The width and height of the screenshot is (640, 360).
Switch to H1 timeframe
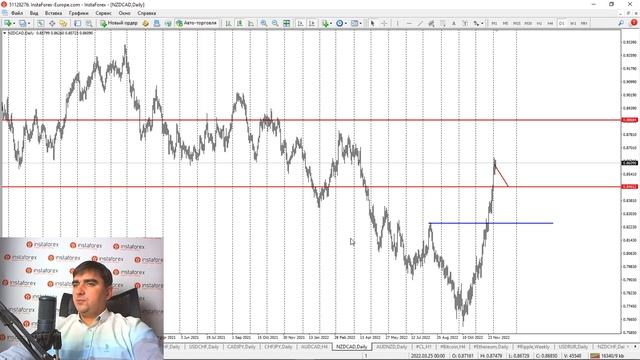point(539,23)
